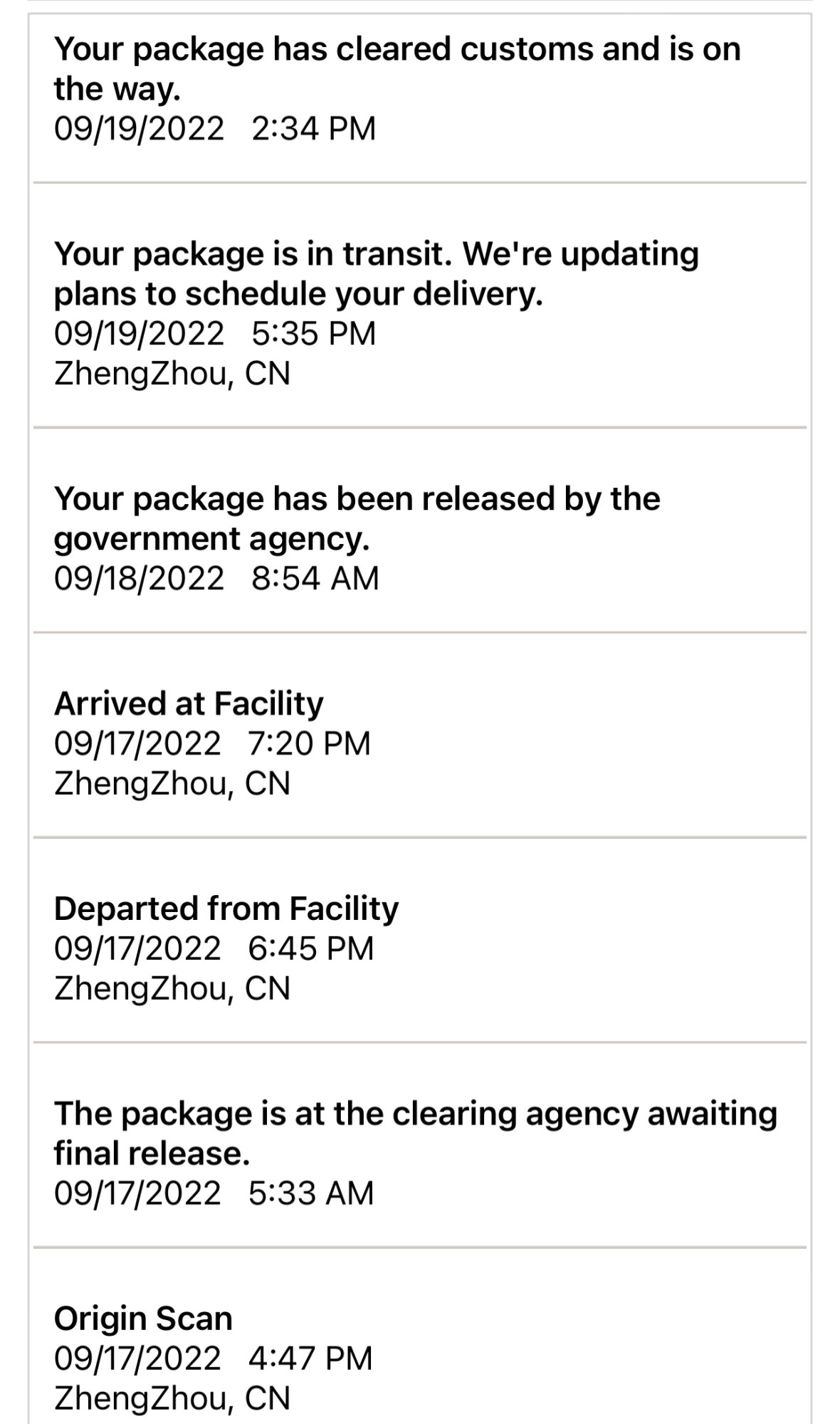Click the 4:47 PM time
The image size is (840, 1424).
310,1358
